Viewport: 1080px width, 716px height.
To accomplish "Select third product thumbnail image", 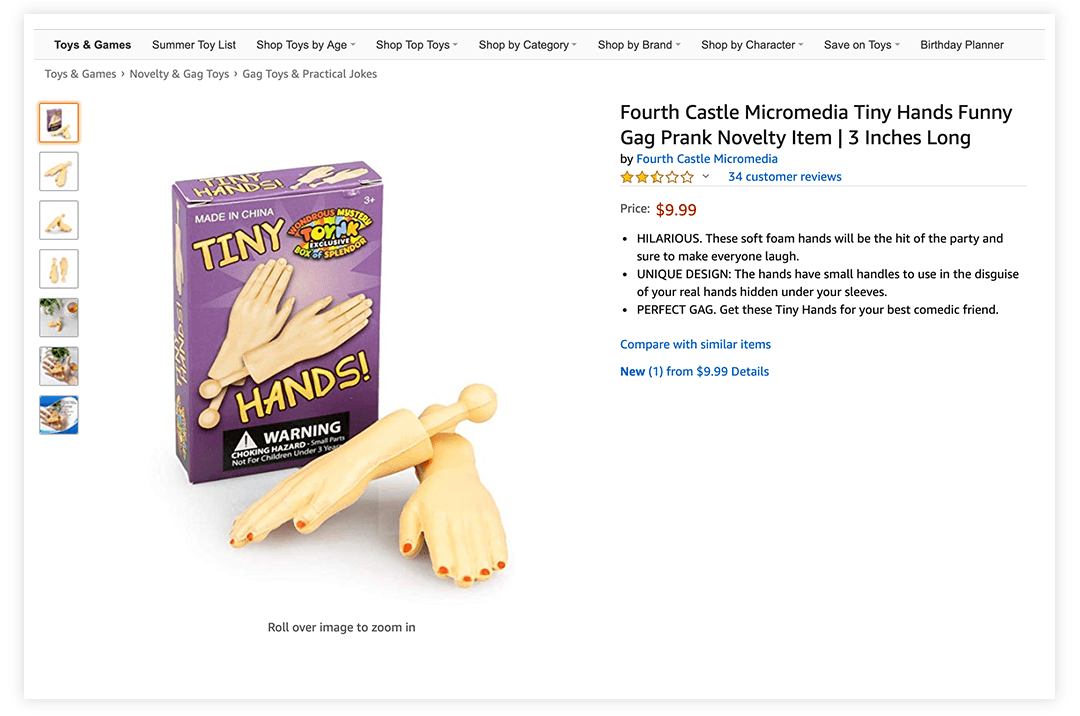I will 59,220.
